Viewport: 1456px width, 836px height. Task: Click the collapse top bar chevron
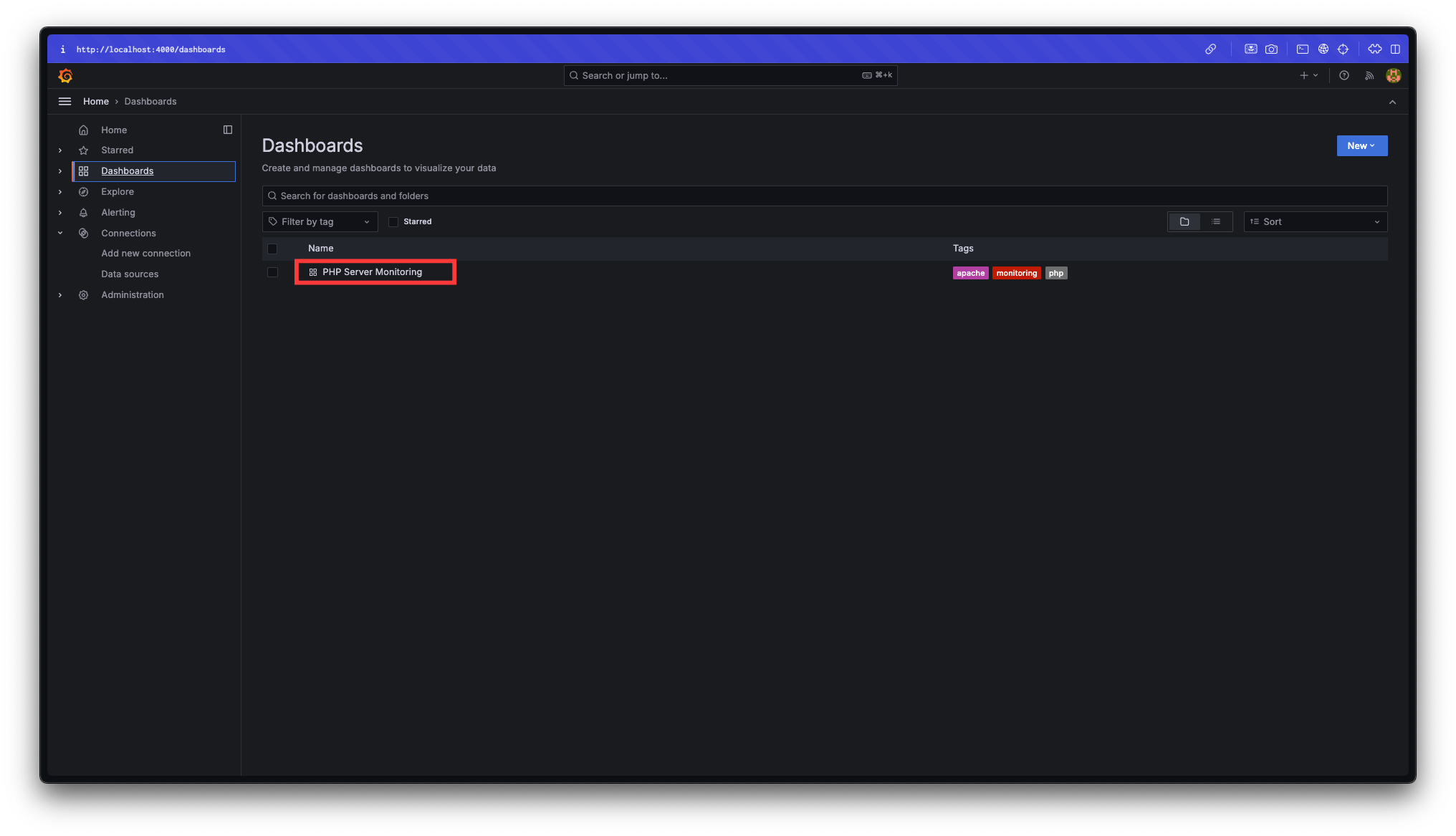1392,102
